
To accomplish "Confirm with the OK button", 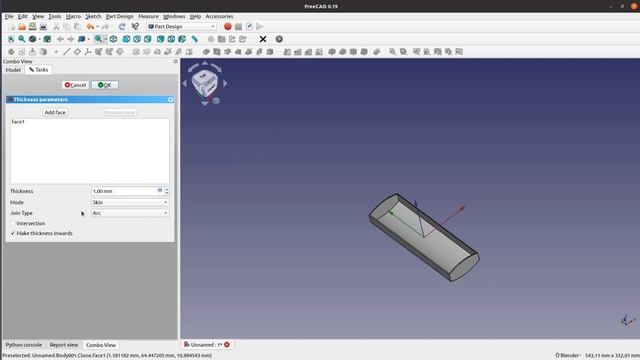I will tap(104, 85).
